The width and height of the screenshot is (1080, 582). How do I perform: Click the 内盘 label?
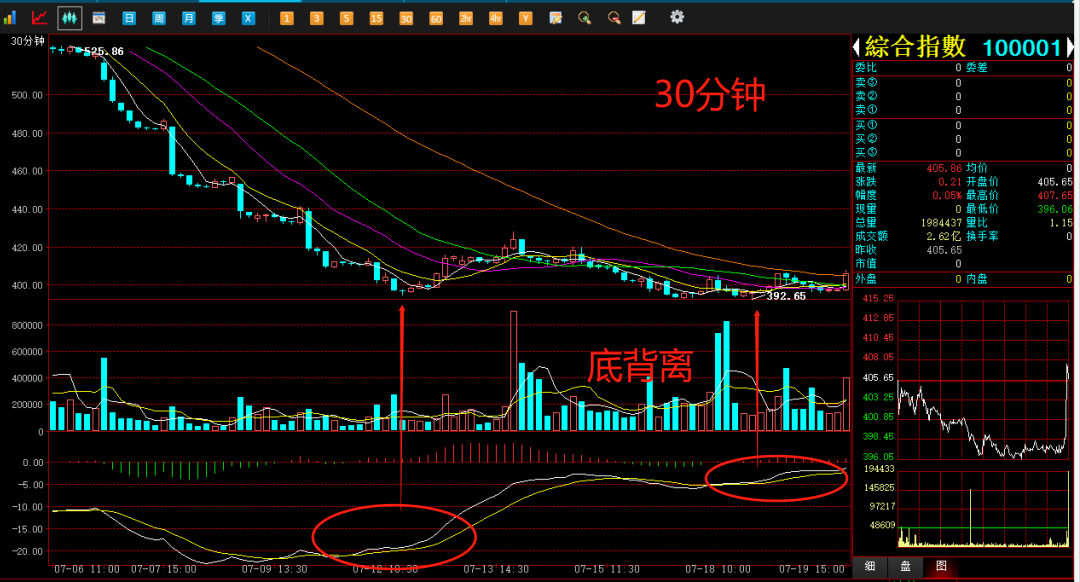(977, 279)
